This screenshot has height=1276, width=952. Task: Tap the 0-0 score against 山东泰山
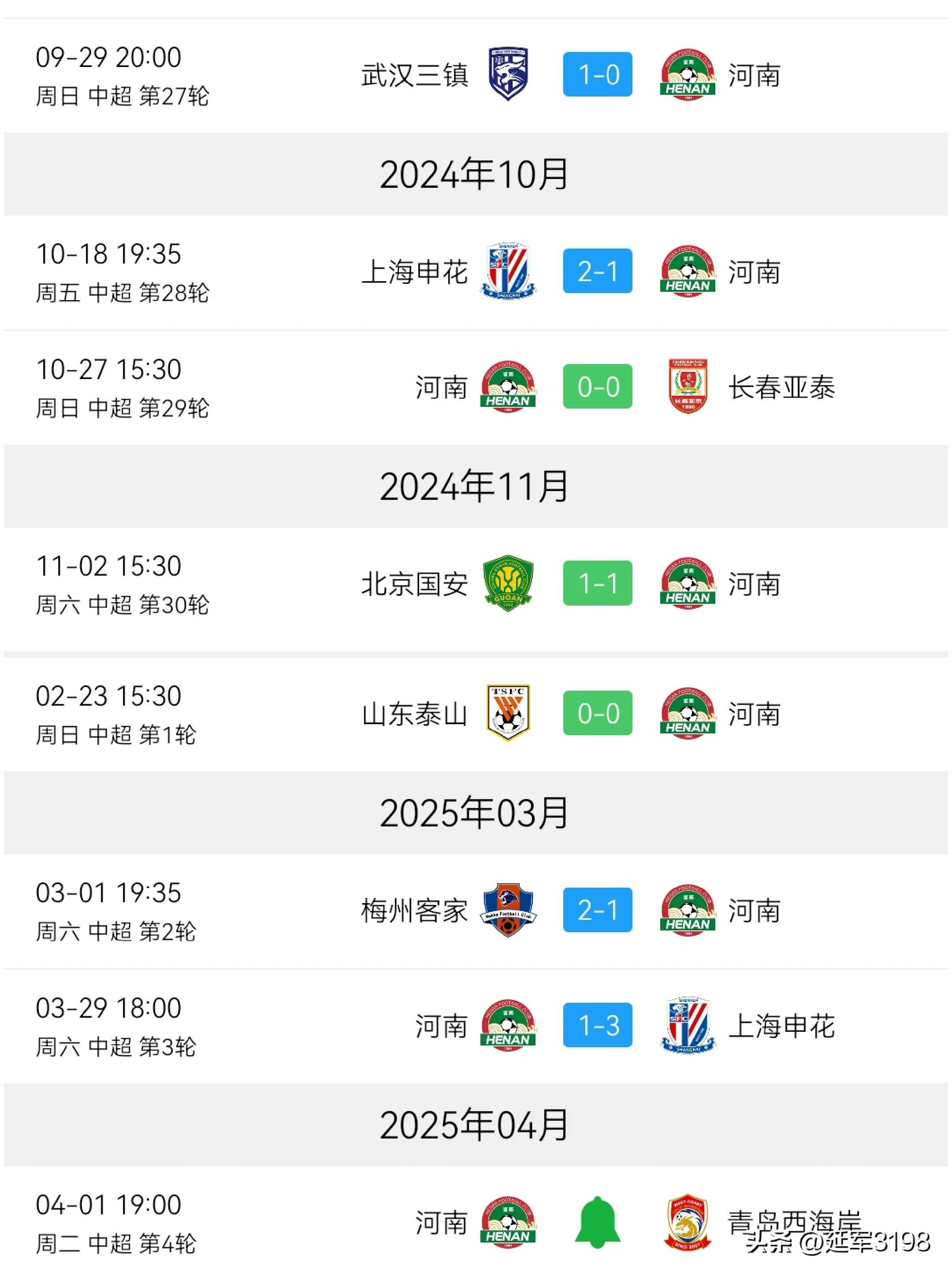[598, 713]
